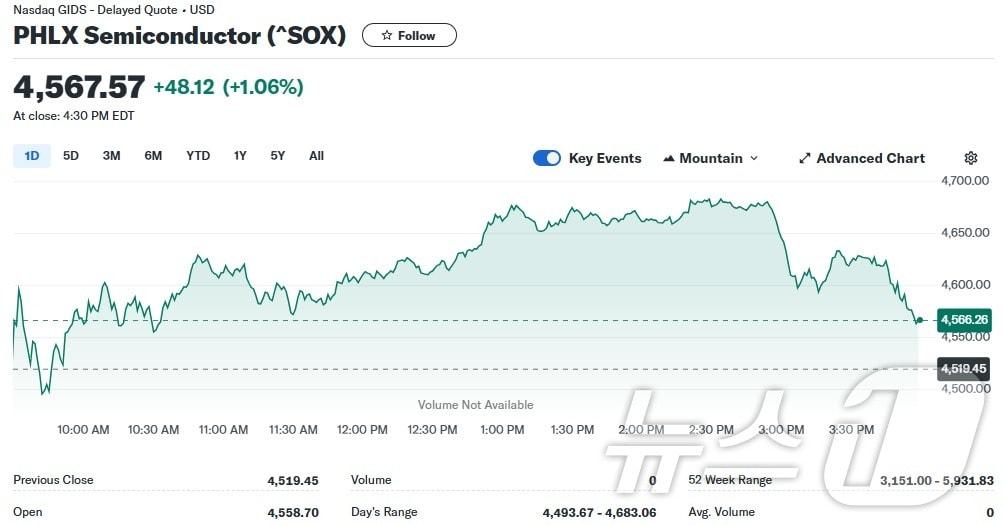Toggle the Key Events switch
The height and width of the screenshot is (525, 1004).
coord(547,158)
